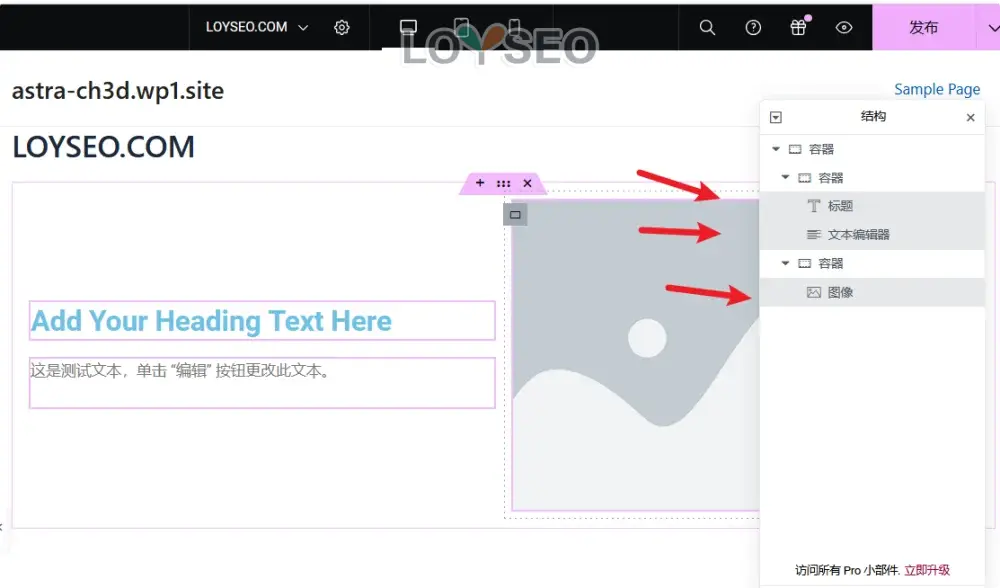The image size is (1000, 588).
Task: Select the Add Your Heading Text Here heading
Action: tap(262, 321)
